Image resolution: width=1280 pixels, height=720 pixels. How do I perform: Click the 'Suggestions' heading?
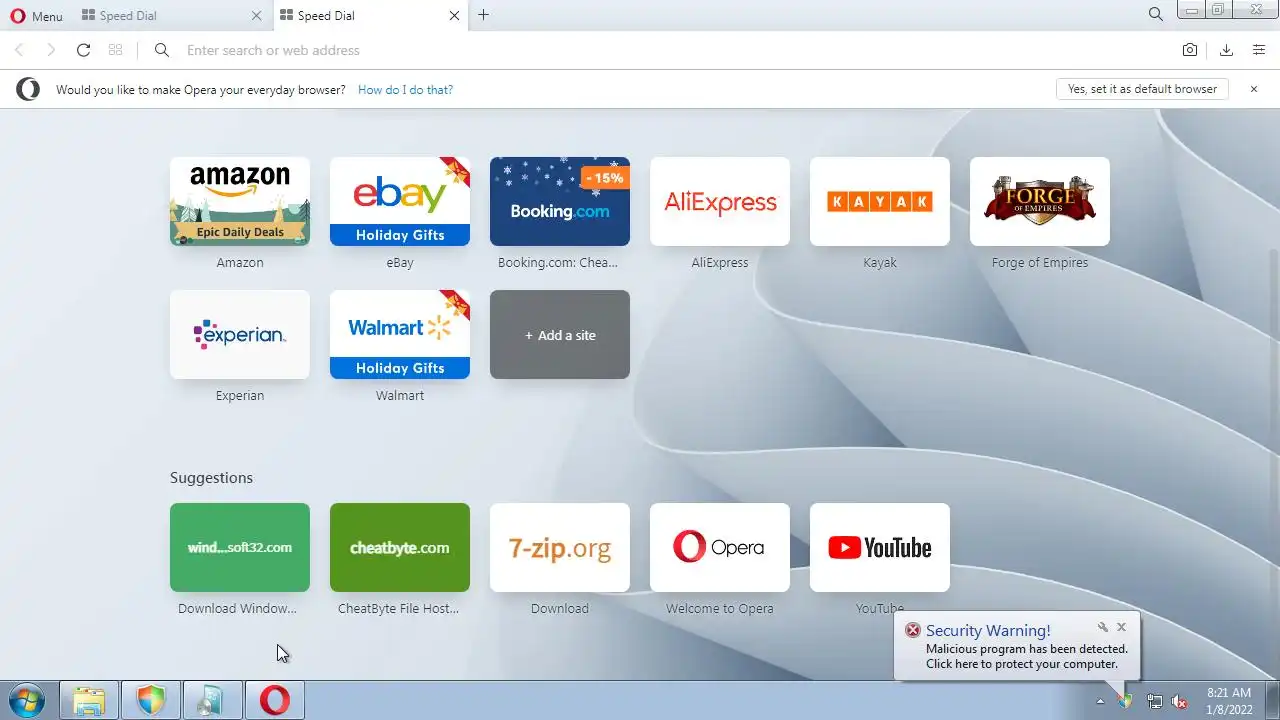pos(211,478)
